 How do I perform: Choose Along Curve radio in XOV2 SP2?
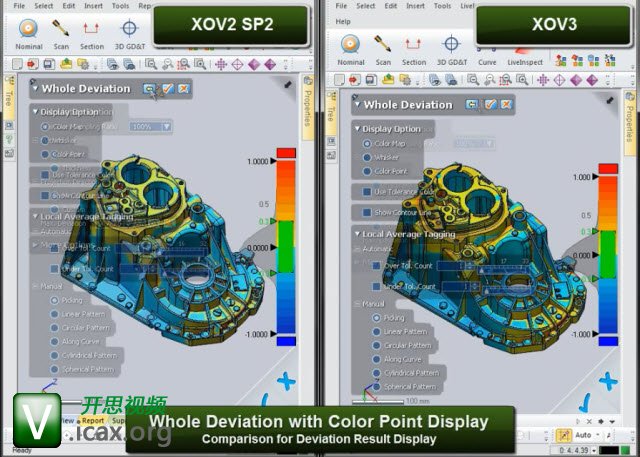[x=54, y=342]
